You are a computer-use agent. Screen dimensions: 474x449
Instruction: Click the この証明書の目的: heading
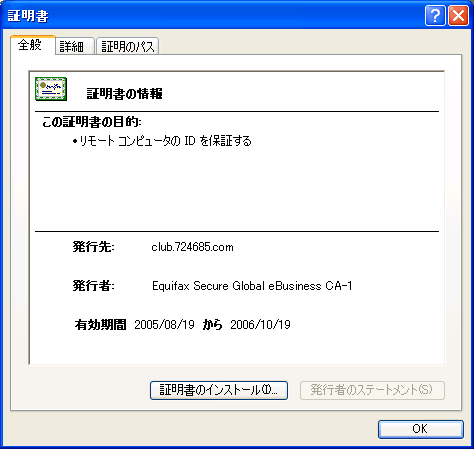click(x=92, y=122)
